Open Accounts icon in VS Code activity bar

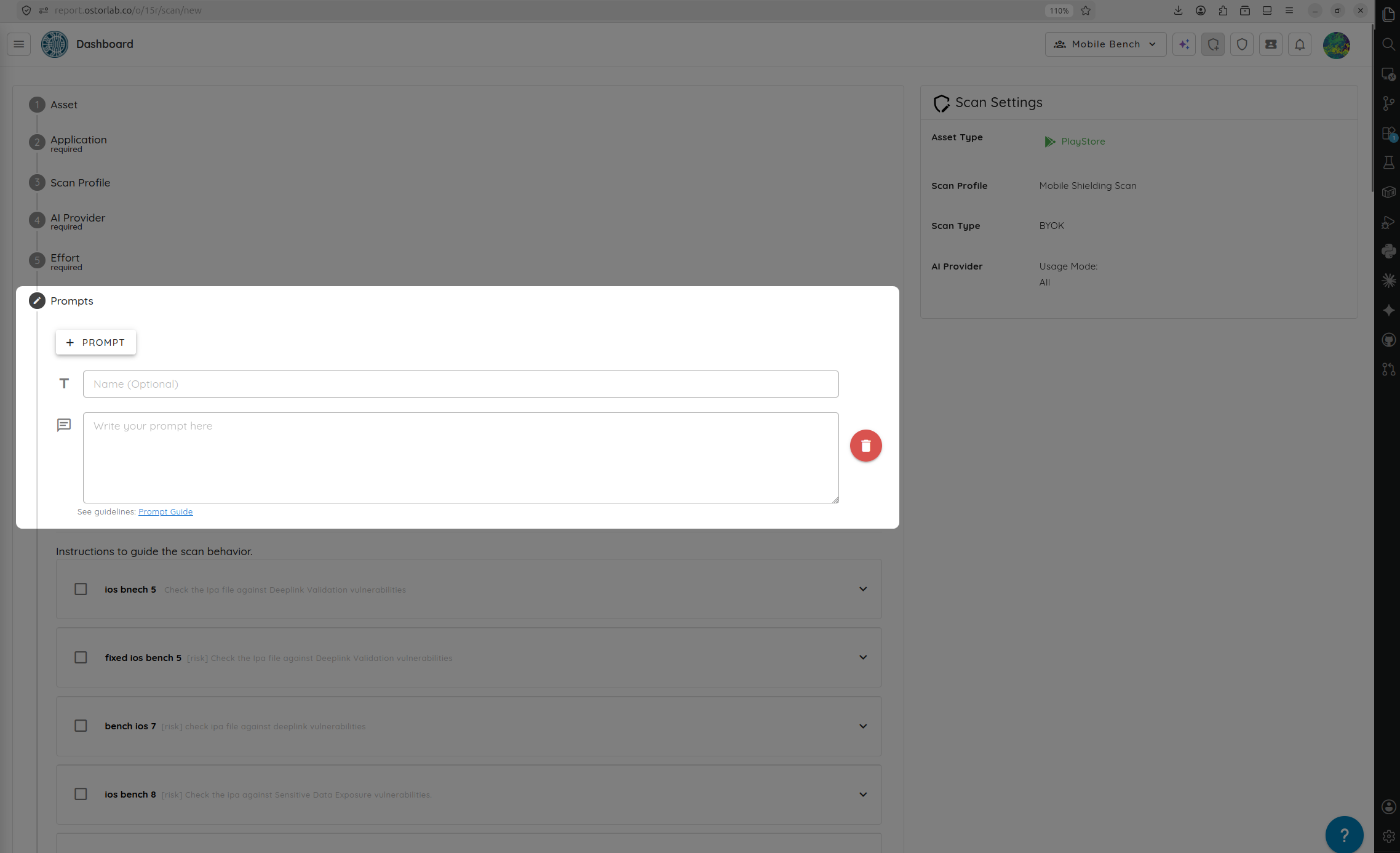1389,807
